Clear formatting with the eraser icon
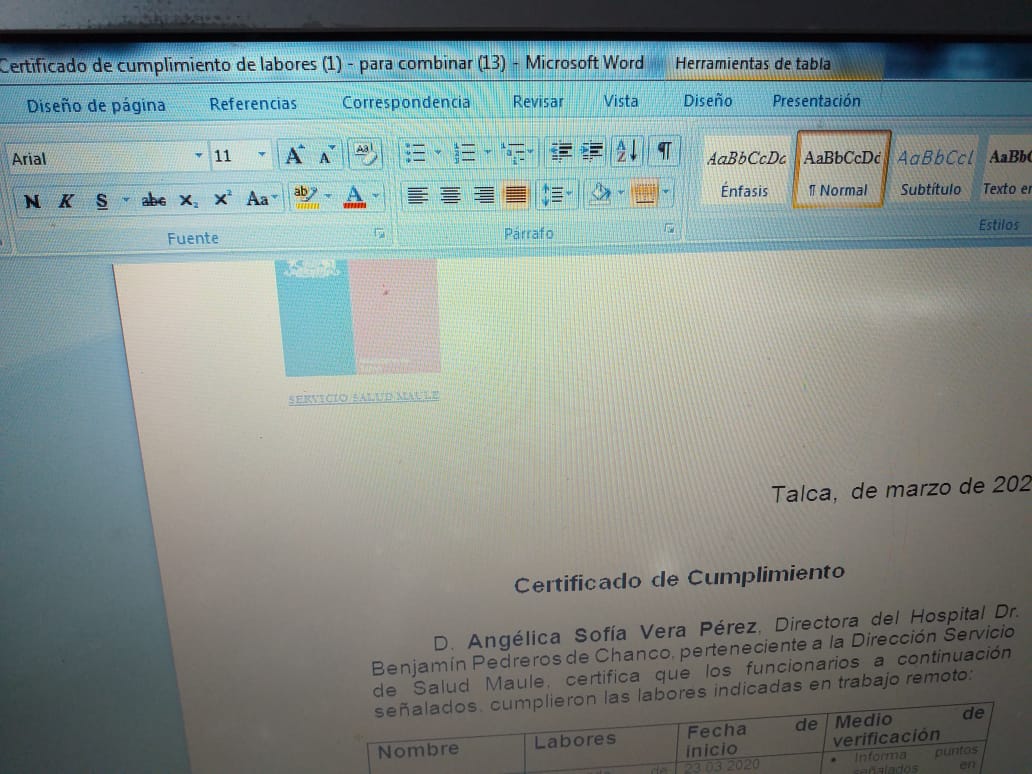Screen dimensions: 1032x774 [x=364, y=154]
